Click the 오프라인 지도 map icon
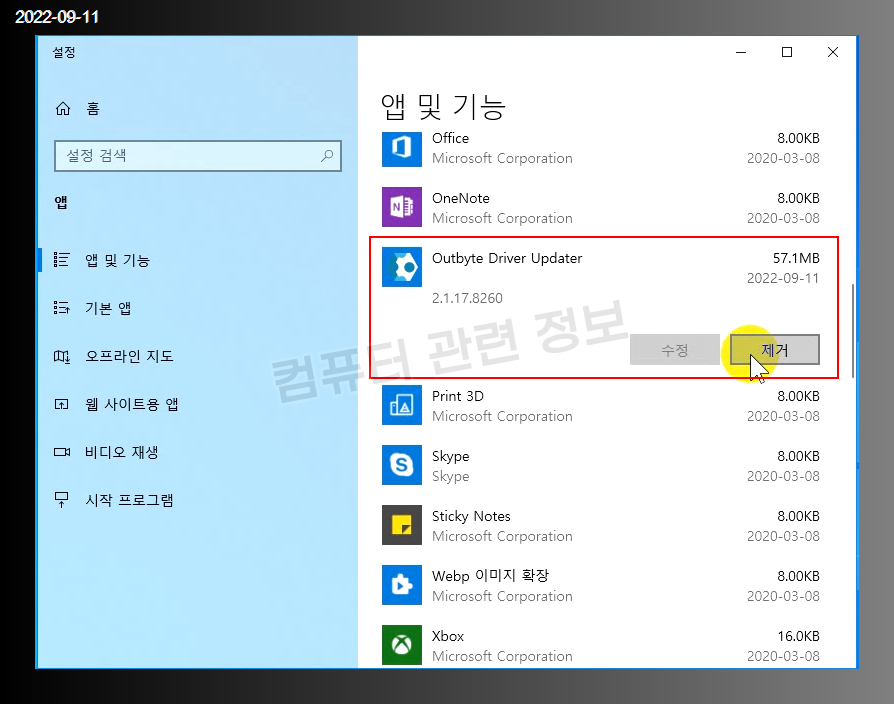 pyautogui.click(x=62, y=356)
